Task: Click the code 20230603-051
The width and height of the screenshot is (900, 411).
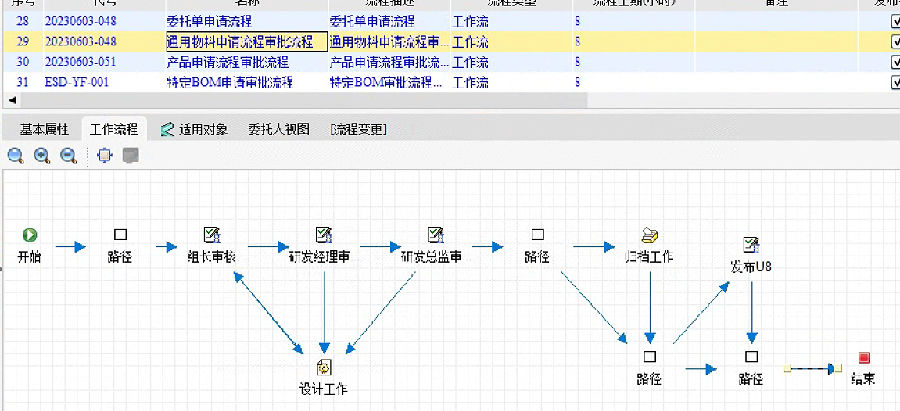Action: coord(80,62)
